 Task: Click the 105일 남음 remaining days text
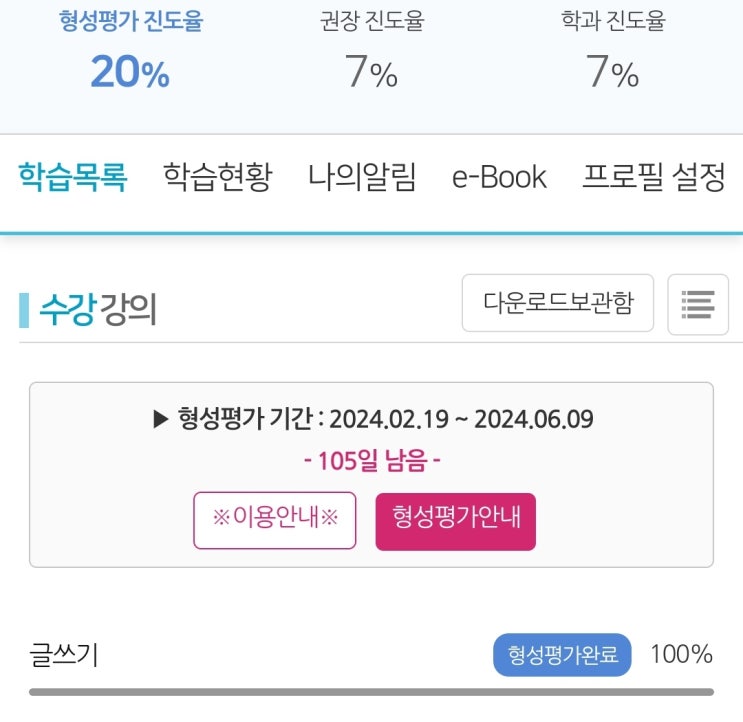371,461
